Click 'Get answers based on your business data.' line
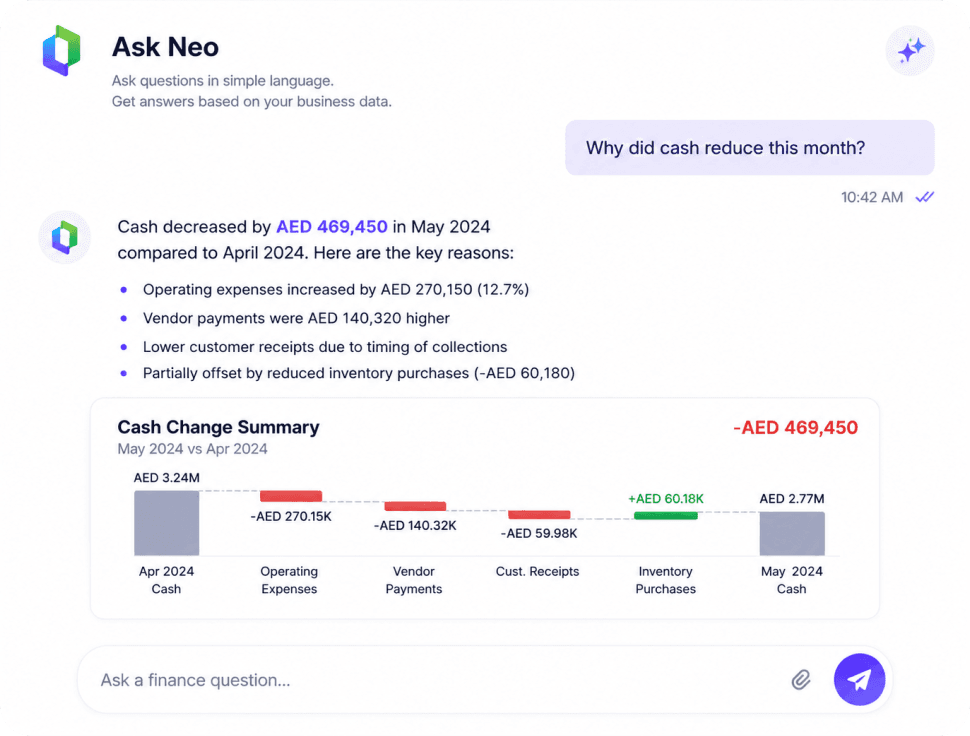 pos(252,101)
